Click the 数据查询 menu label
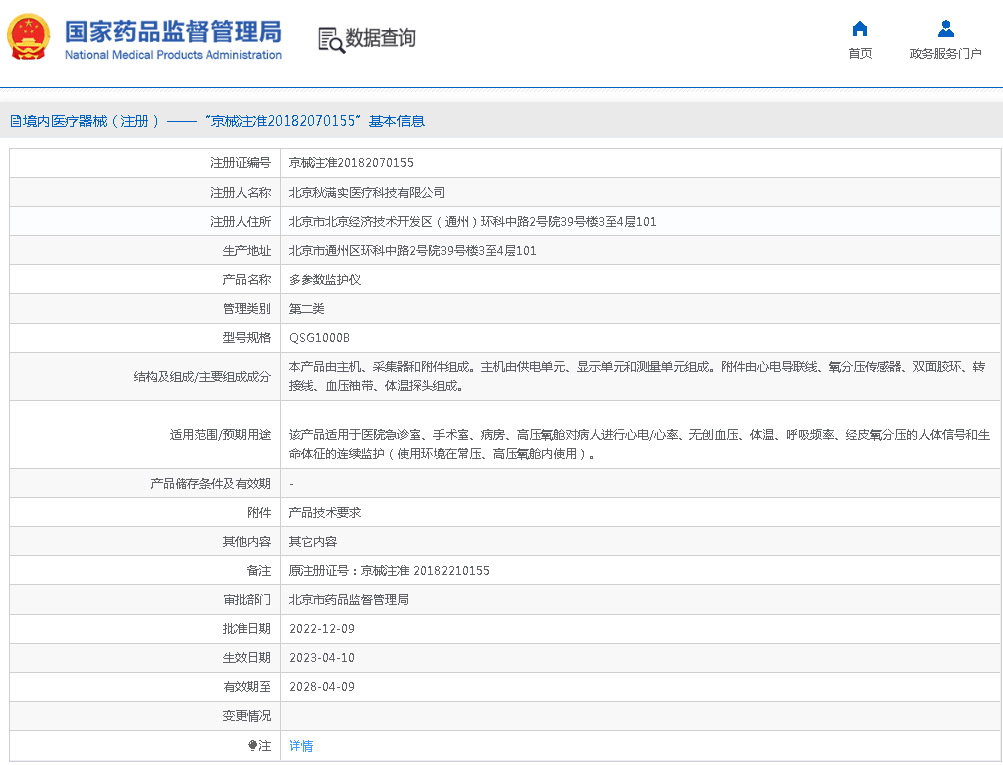 coord(378,40)
